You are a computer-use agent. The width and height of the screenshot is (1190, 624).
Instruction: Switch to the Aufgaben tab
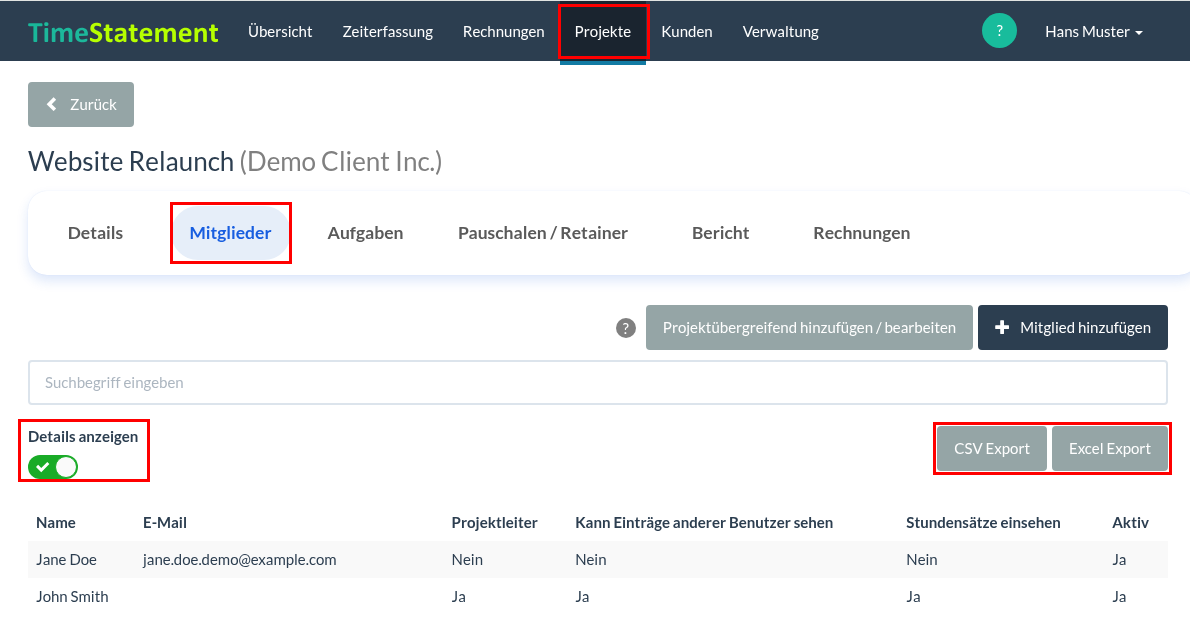[x=365, y=233]
